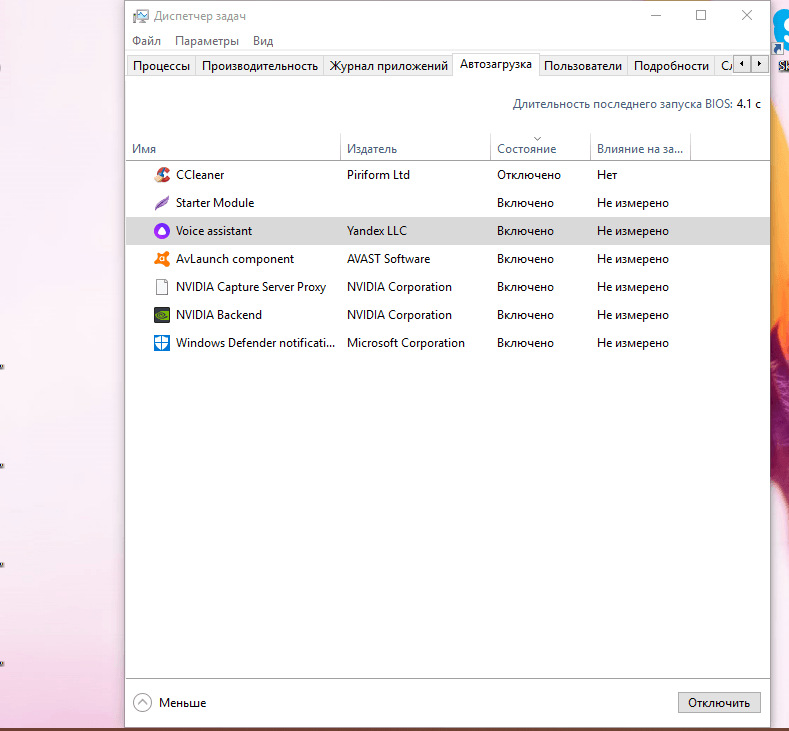
Task: Click the Отключить button
Action: [x=719, y=702]
